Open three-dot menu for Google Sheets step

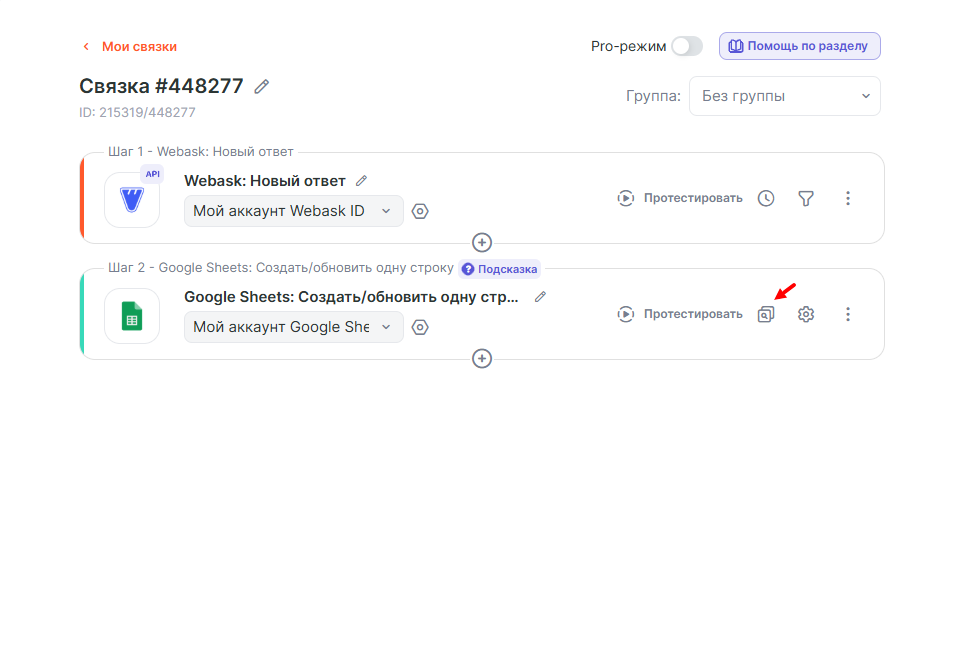[x=848, y=314]
